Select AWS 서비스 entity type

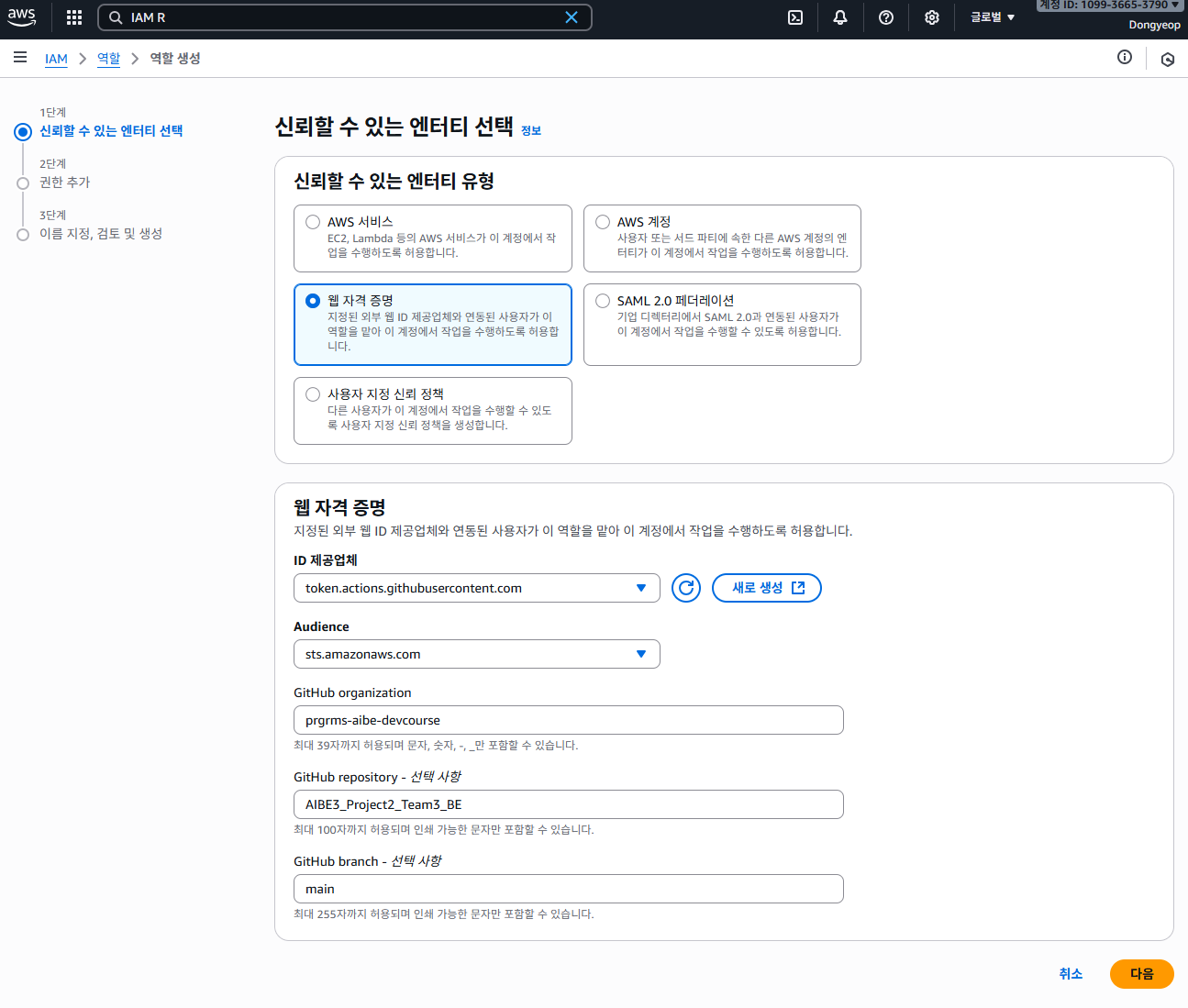coord(433,238)
